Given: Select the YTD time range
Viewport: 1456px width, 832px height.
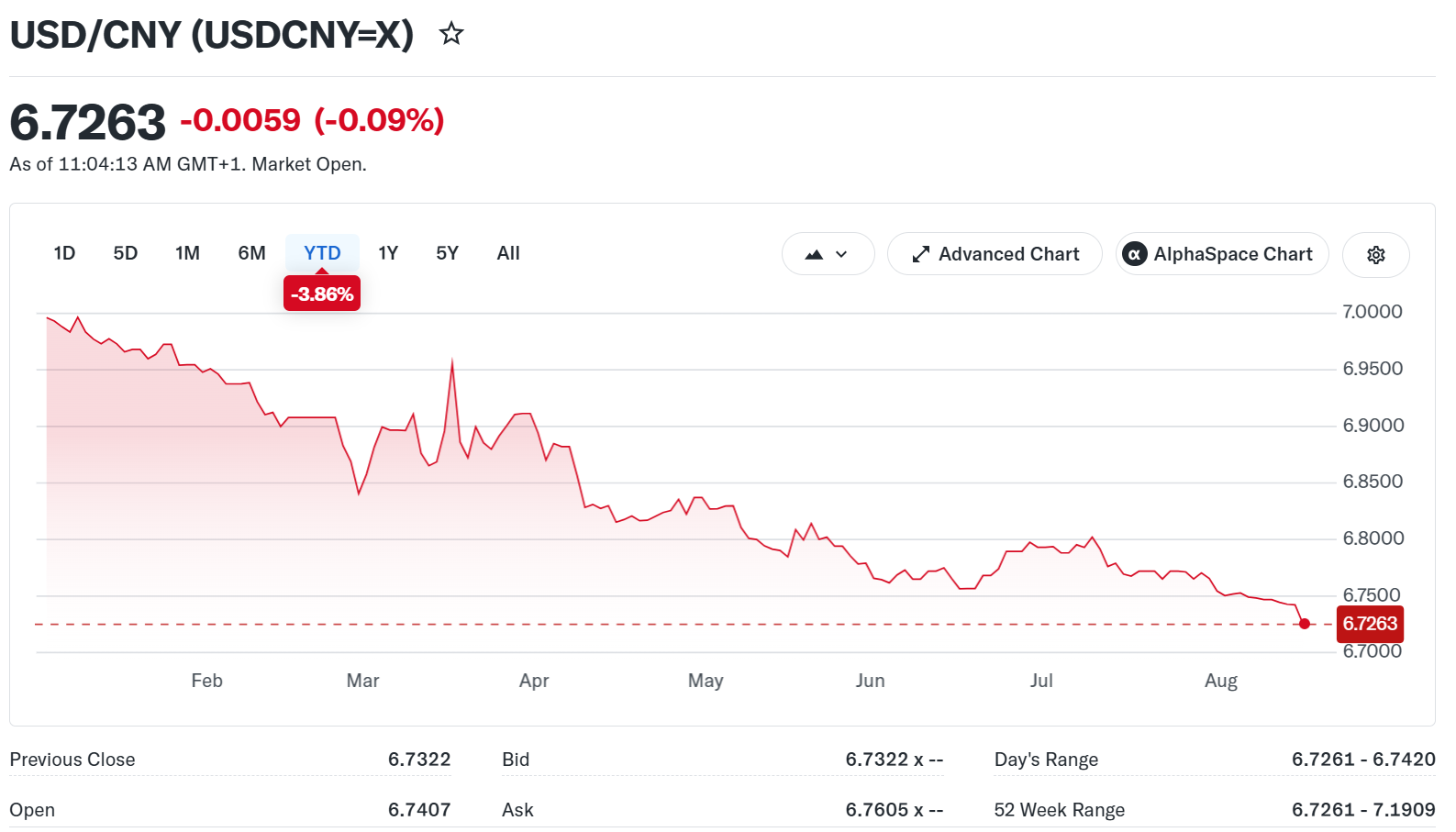Looking at the screenshot, I should tap(322, 253).
